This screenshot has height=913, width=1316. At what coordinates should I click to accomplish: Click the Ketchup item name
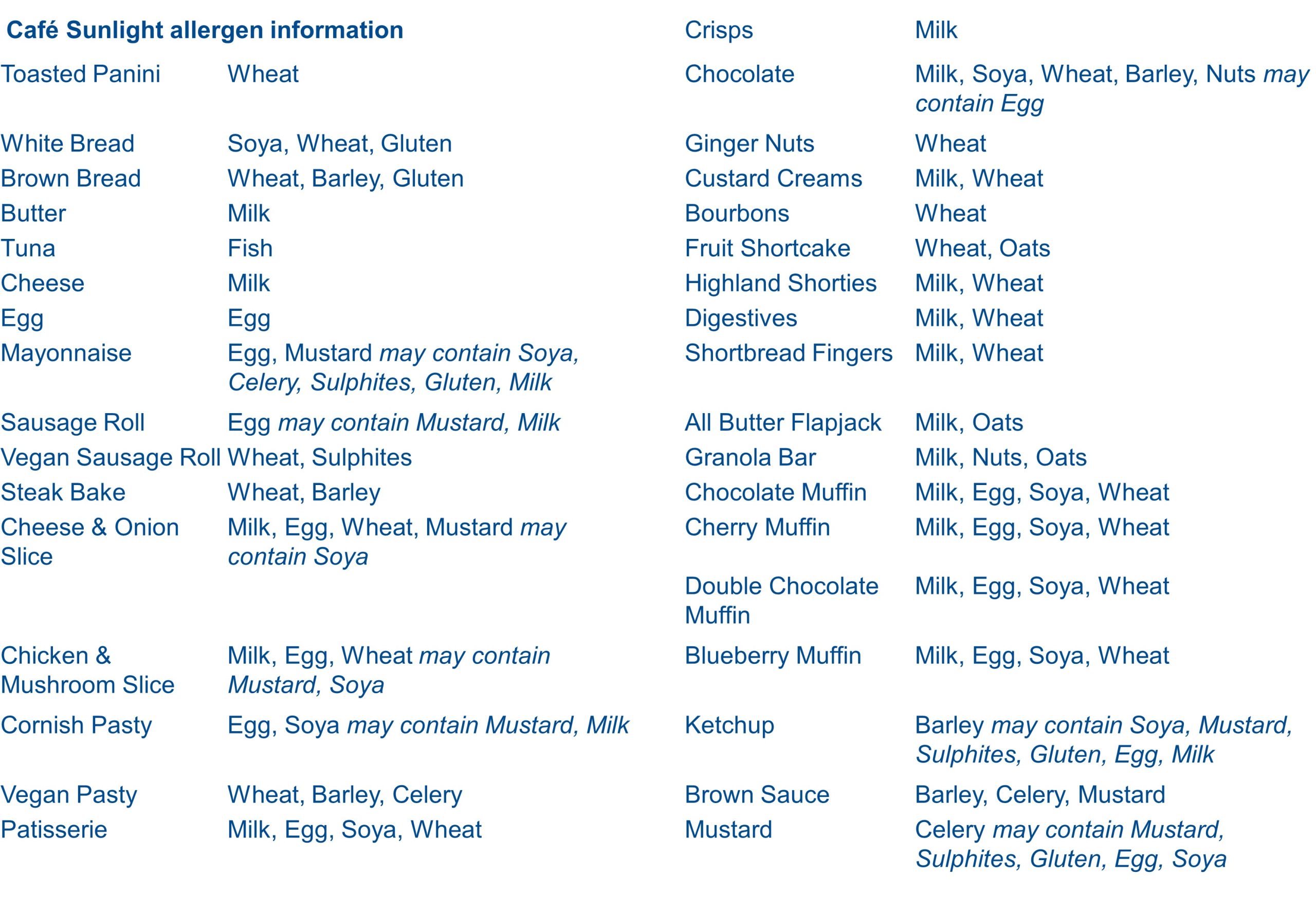[729, 725]
